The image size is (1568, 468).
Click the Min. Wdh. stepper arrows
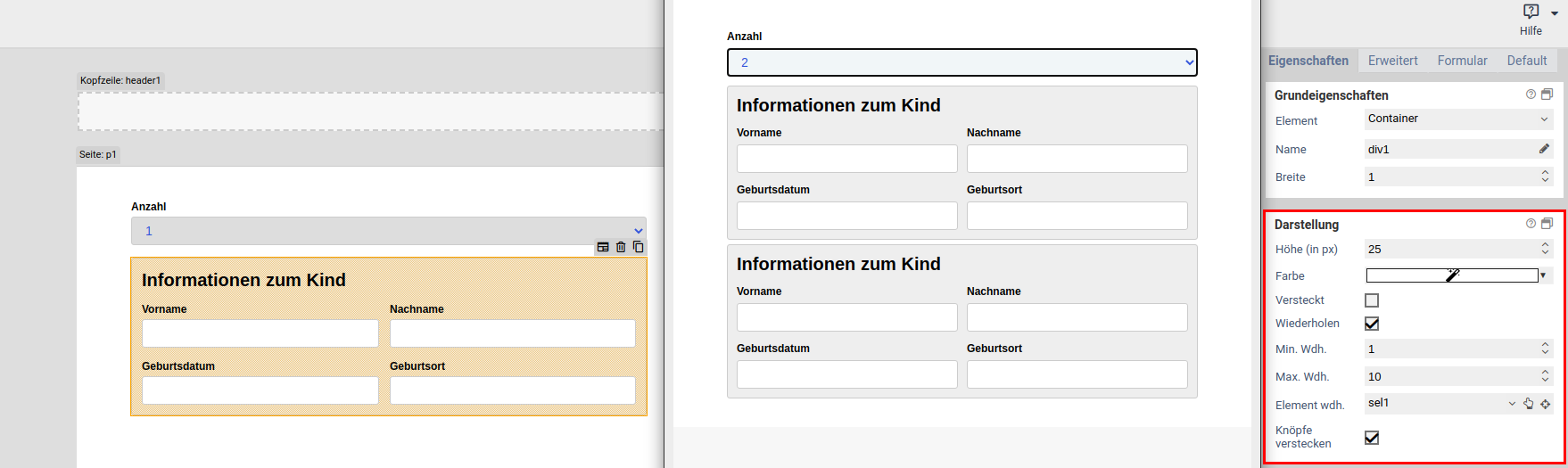1545,349
